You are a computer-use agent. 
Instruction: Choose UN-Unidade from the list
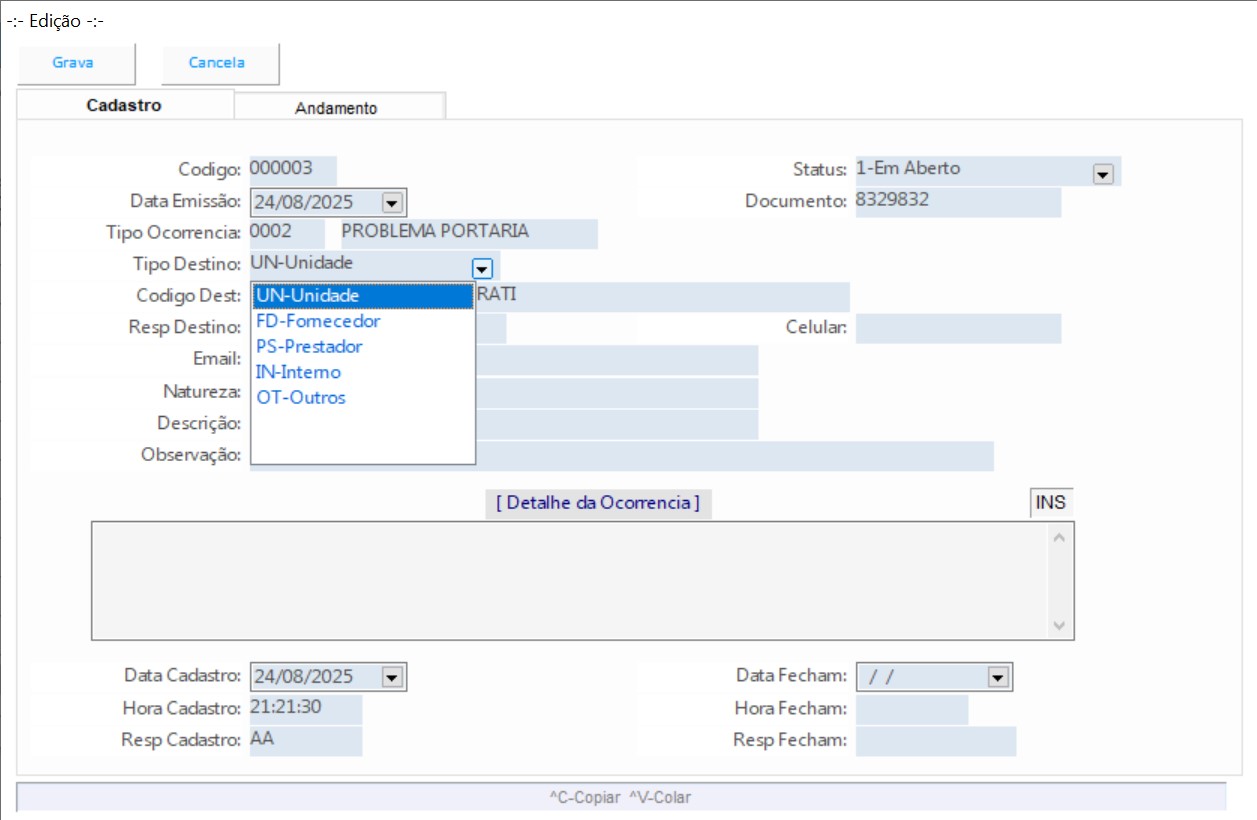point(362,296)
